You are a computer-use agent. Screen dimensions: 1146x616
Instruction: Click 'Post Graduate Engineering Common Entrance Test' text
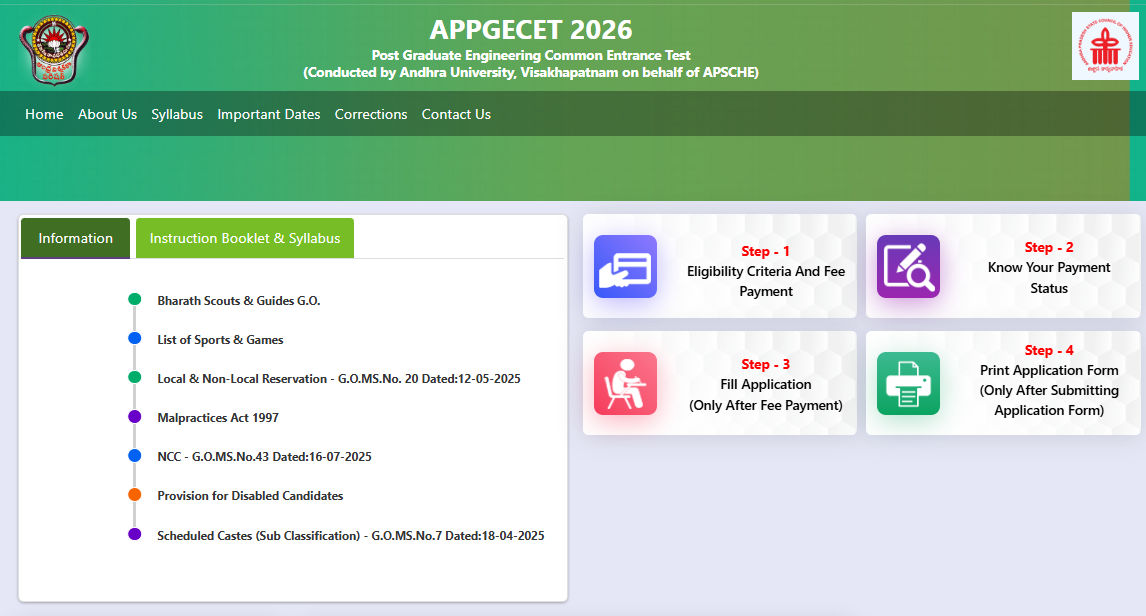(x=531, y=55)
